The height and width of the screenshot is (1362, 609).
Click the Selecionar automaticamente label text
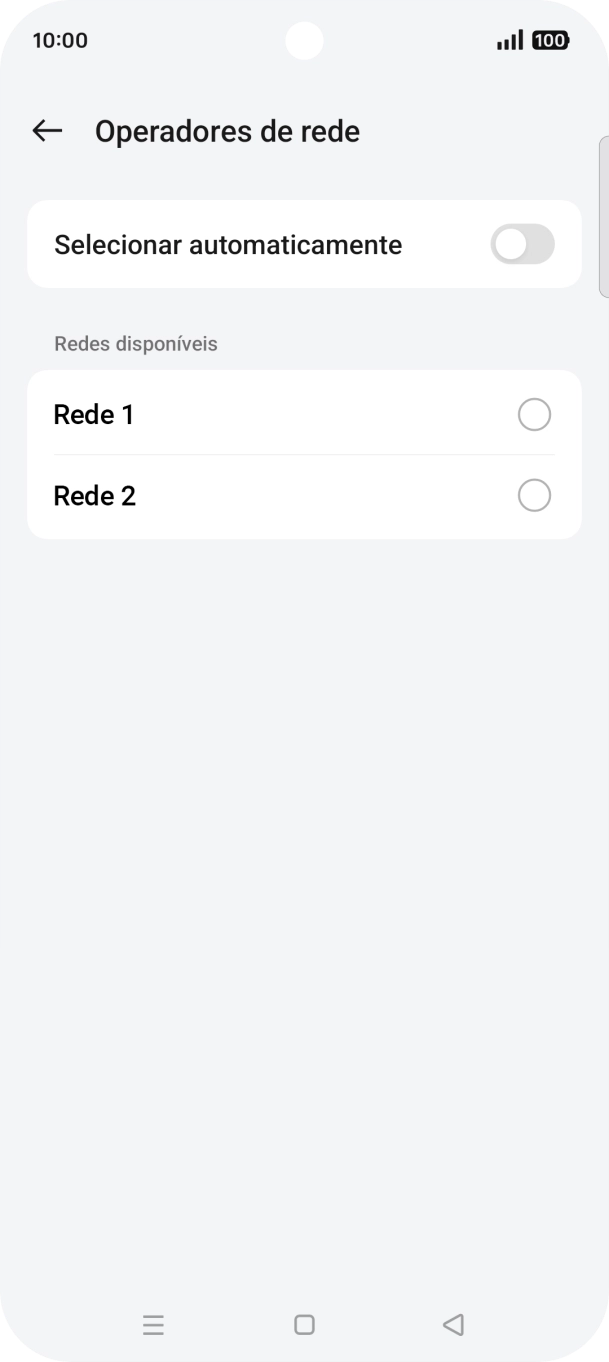[x=228, y=245]
